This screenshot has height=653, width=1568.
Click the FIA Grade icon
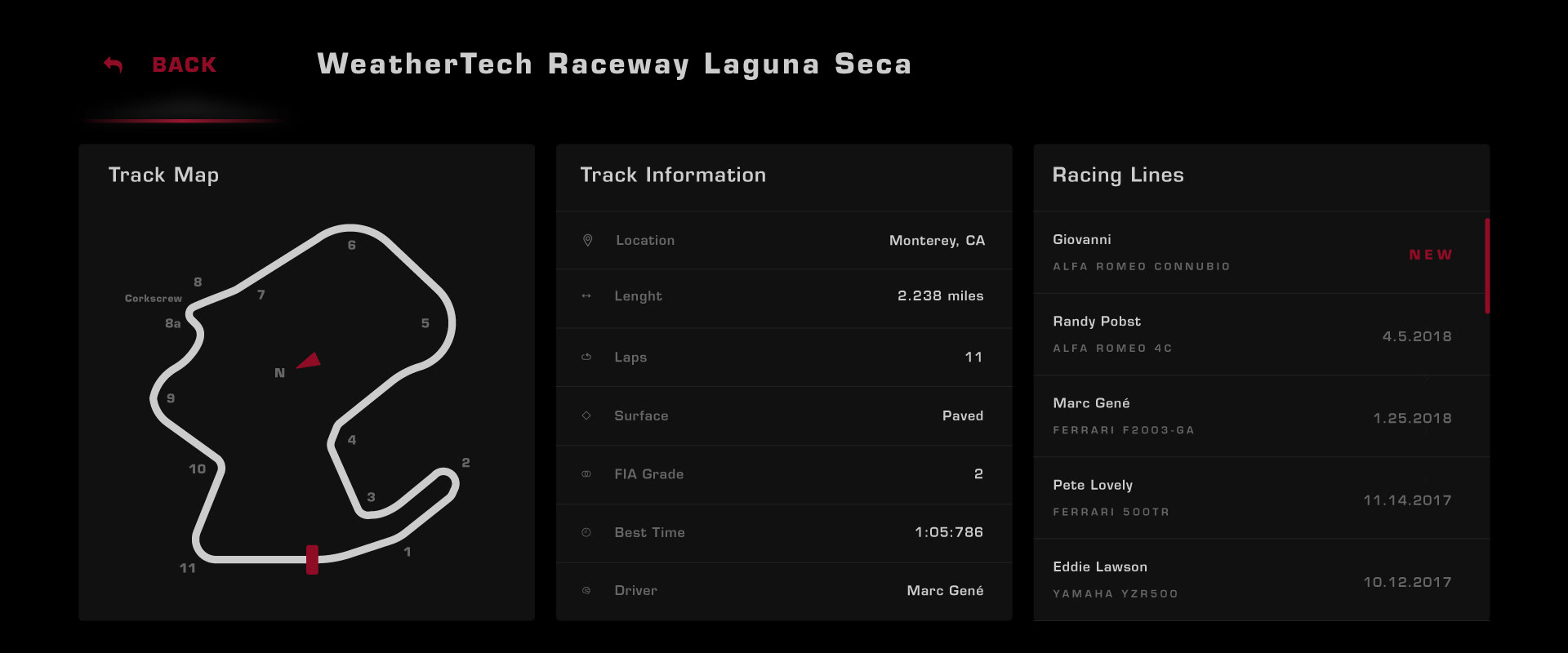pyautogui.click(x=586, y=474)
